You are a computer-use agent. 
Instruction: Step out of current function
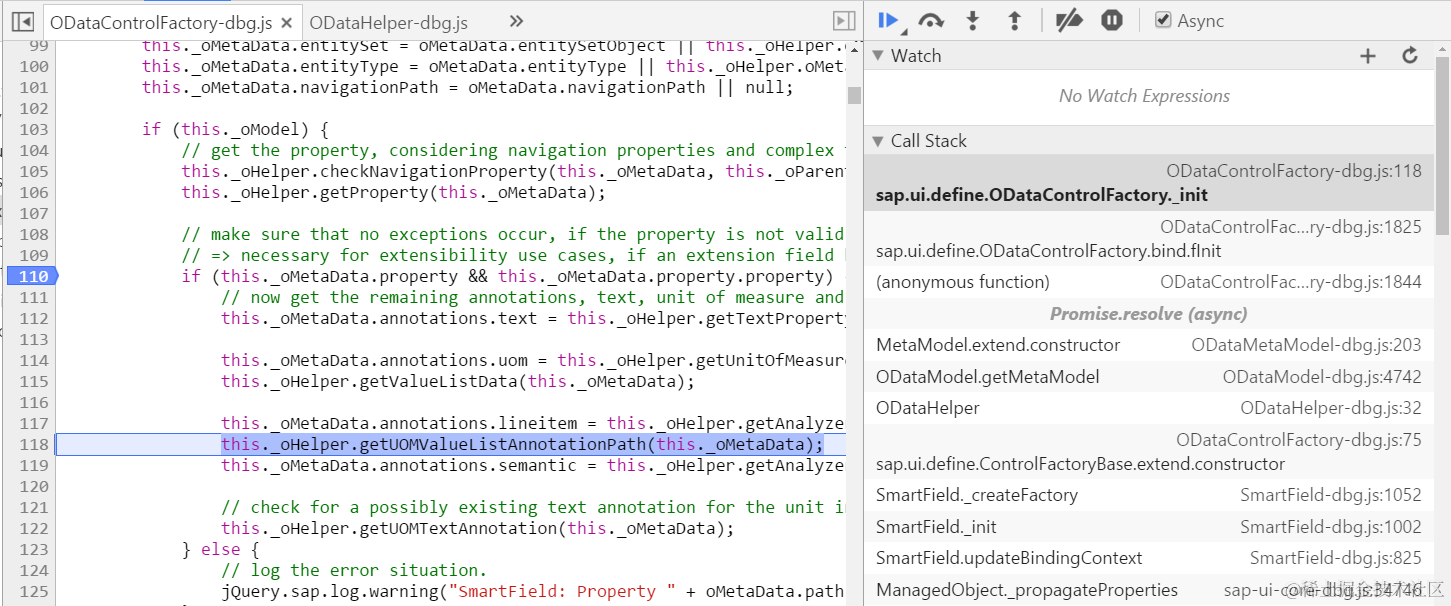click(x=1014, y=20)
